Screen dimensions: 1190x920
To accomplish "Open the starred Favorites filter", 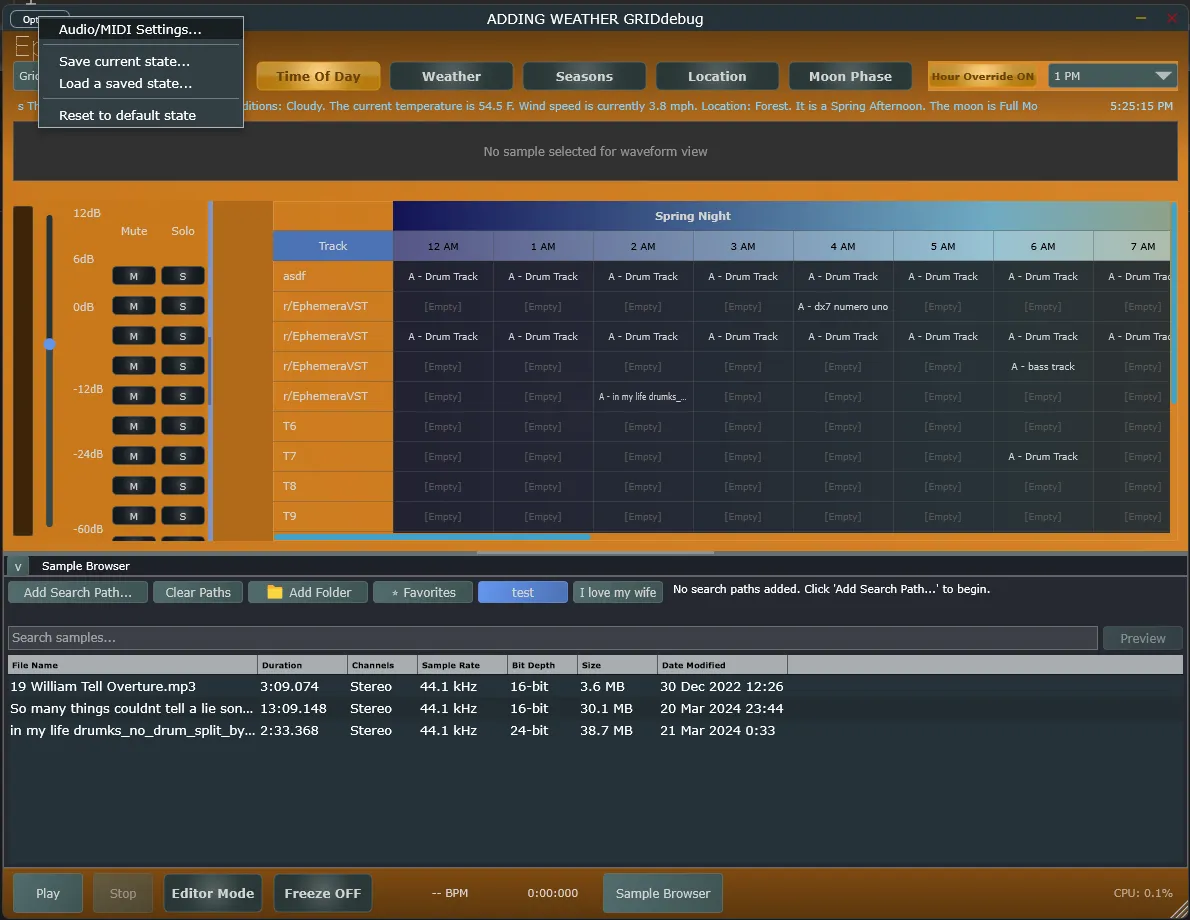I will (x=422, y=592).
